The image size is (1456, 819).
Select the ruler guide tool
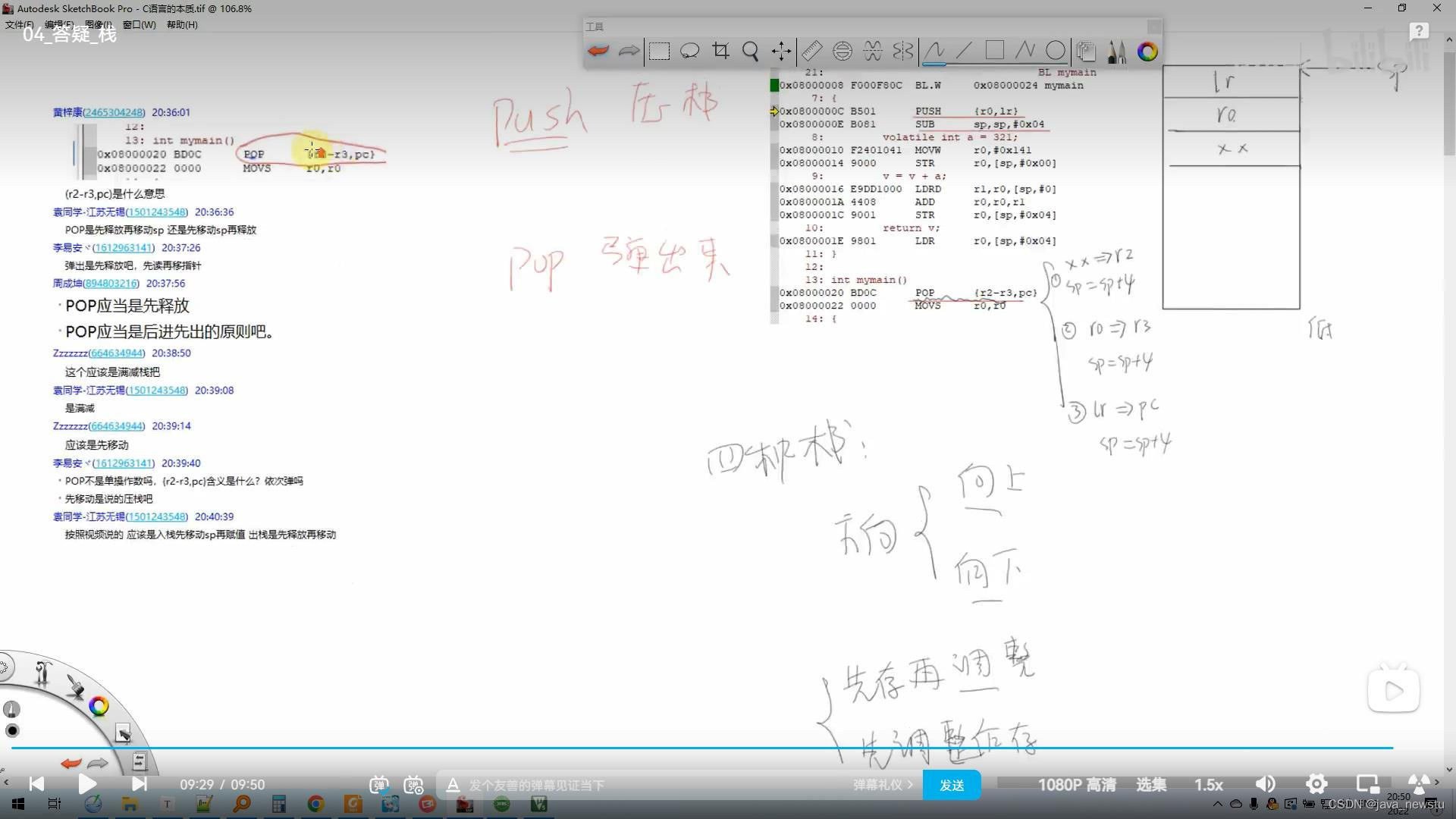coord(811,52)
